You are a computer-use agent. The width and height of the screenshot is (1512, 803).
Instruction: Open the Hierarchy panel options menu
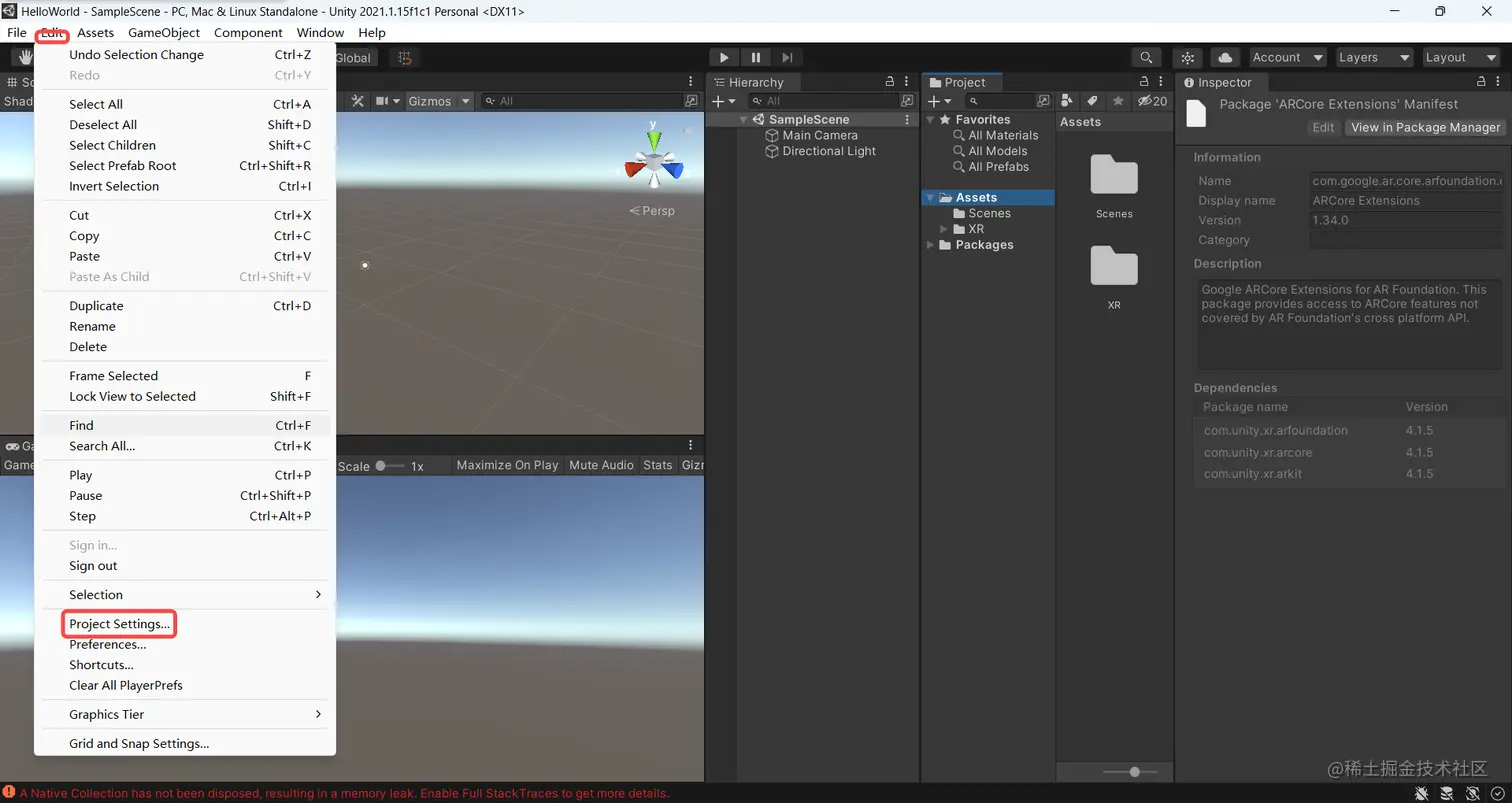tap(907, 82)
